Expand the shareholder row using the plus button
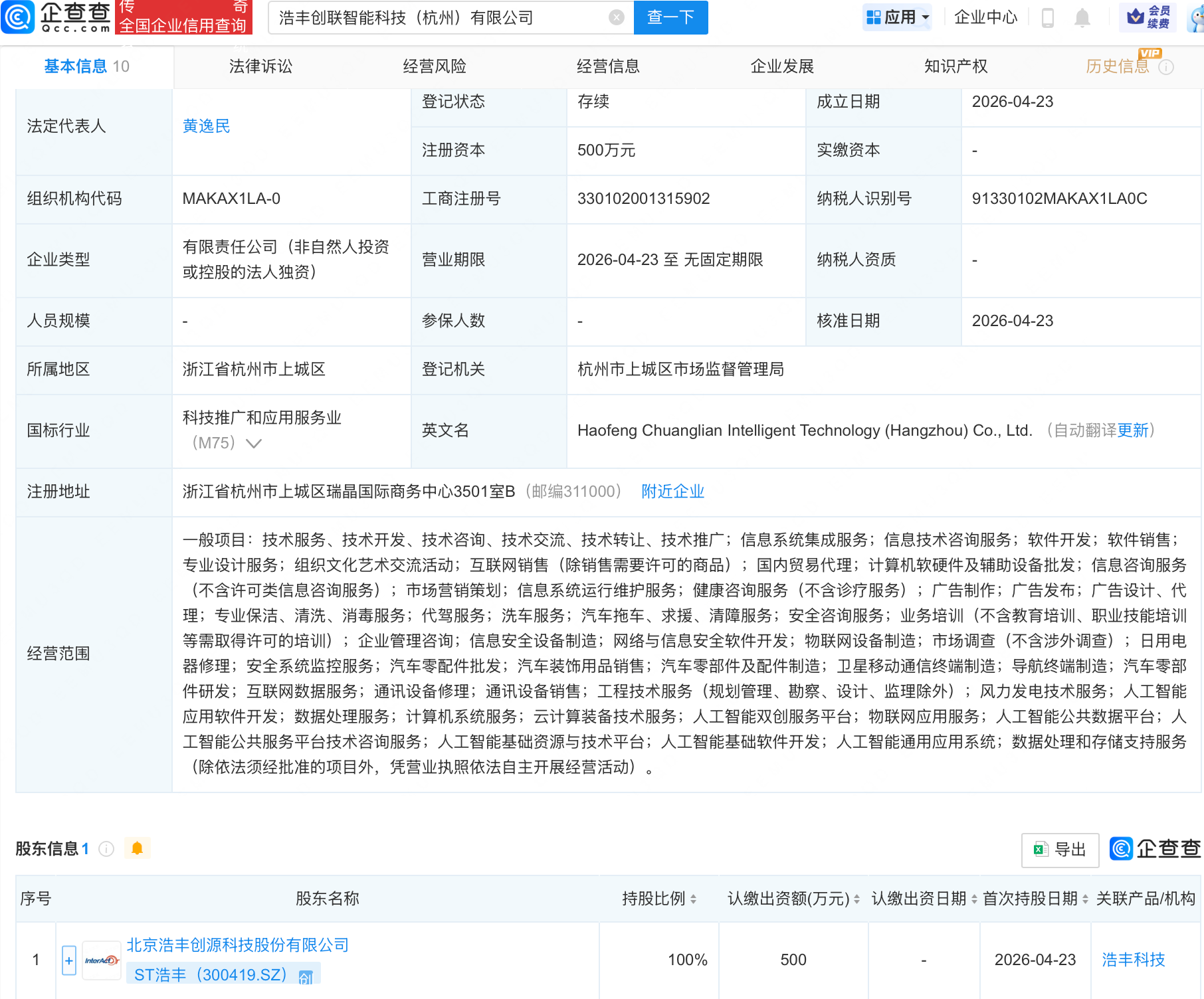Image resolution: width=1204 pixels, height=999 pixels. (68, 960)
